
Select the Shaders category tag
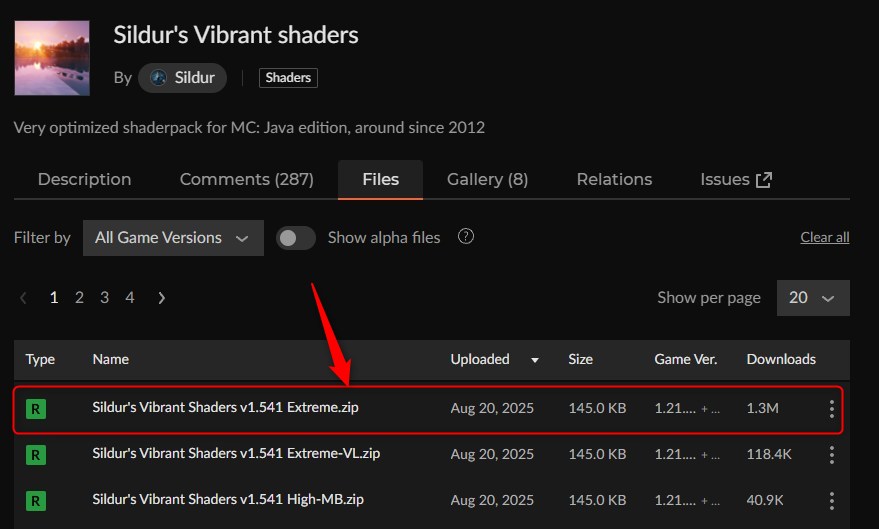click(288, 77)
